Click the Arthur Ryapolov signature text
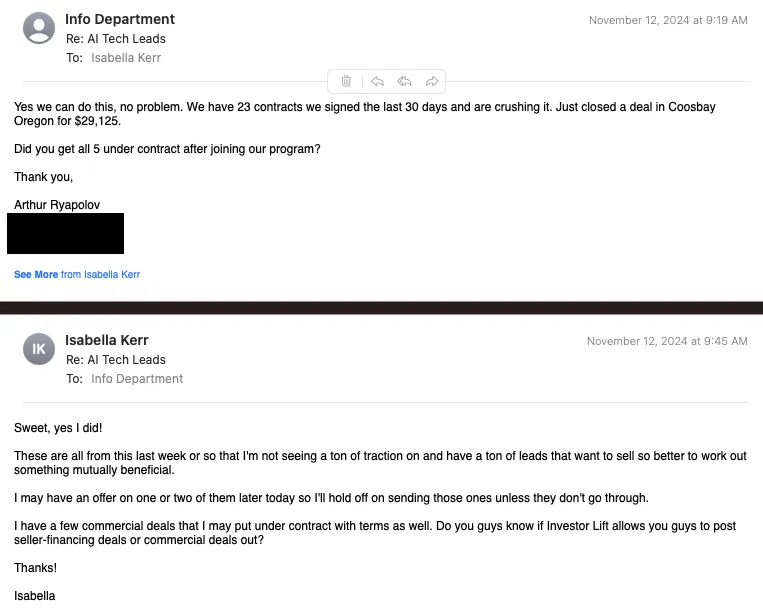This screenshot has height=612, width=763. [57, 205]
